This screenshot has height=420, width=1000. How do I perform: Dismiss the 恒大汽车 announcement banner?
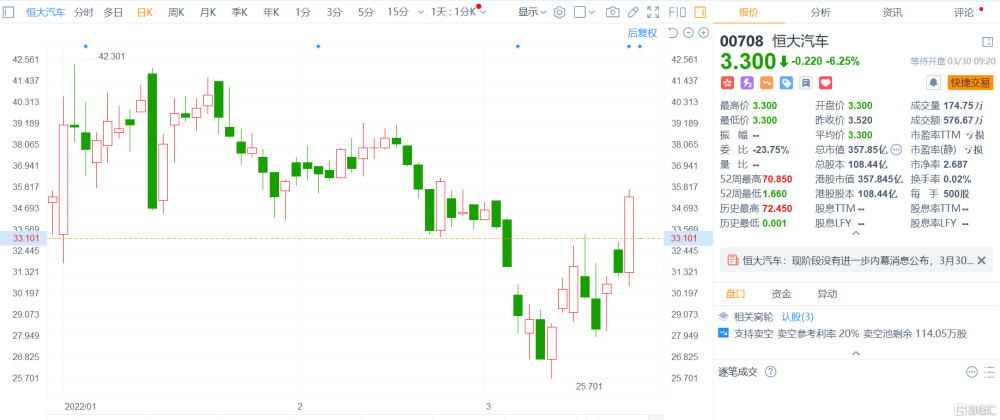tap(981, 261)
